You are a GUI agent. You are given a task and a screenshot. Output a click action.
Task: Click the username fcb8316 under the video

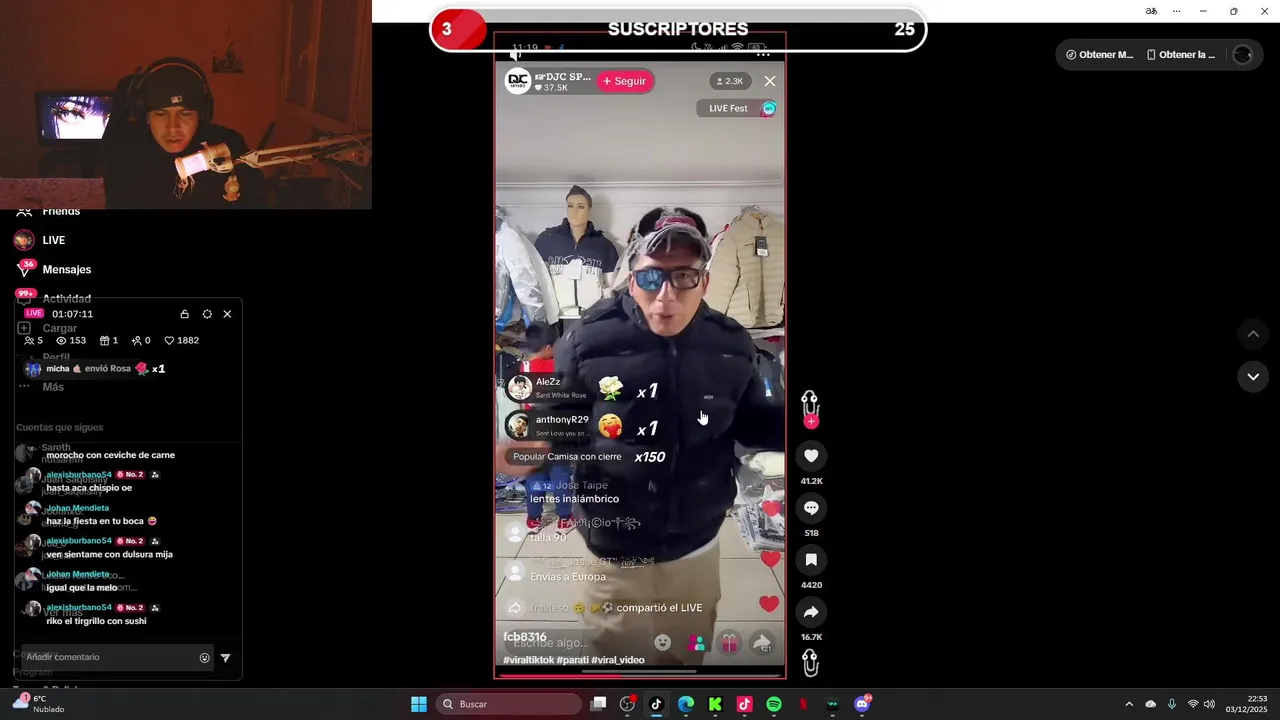click(x=525, y=637)
